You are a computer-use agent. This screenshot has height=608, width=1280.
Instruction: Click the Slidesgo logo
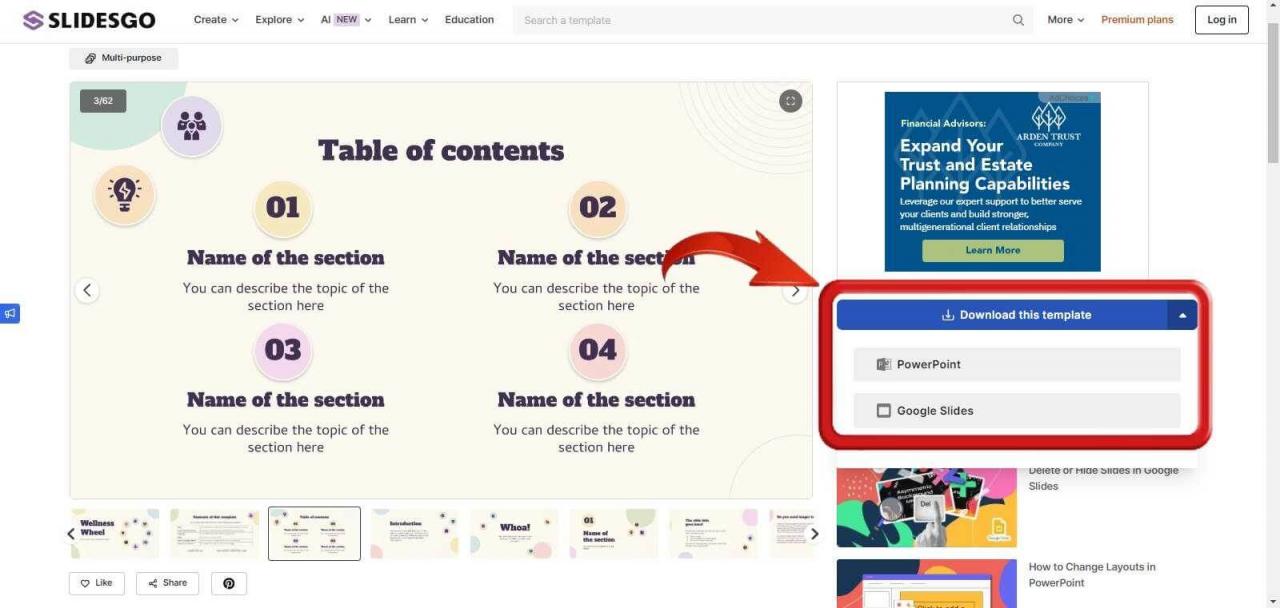tap(88, 19)
